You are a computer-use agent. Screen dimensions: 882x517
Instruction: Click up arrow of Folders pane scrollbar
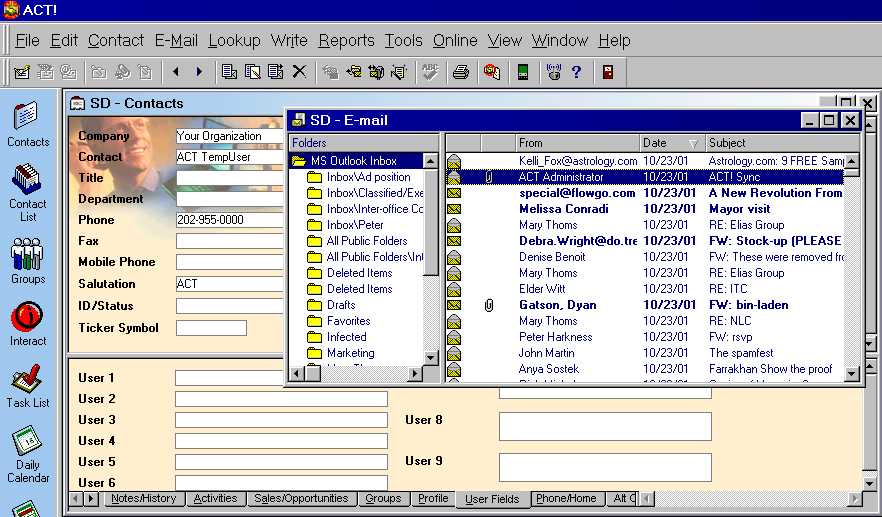(430, 161)
